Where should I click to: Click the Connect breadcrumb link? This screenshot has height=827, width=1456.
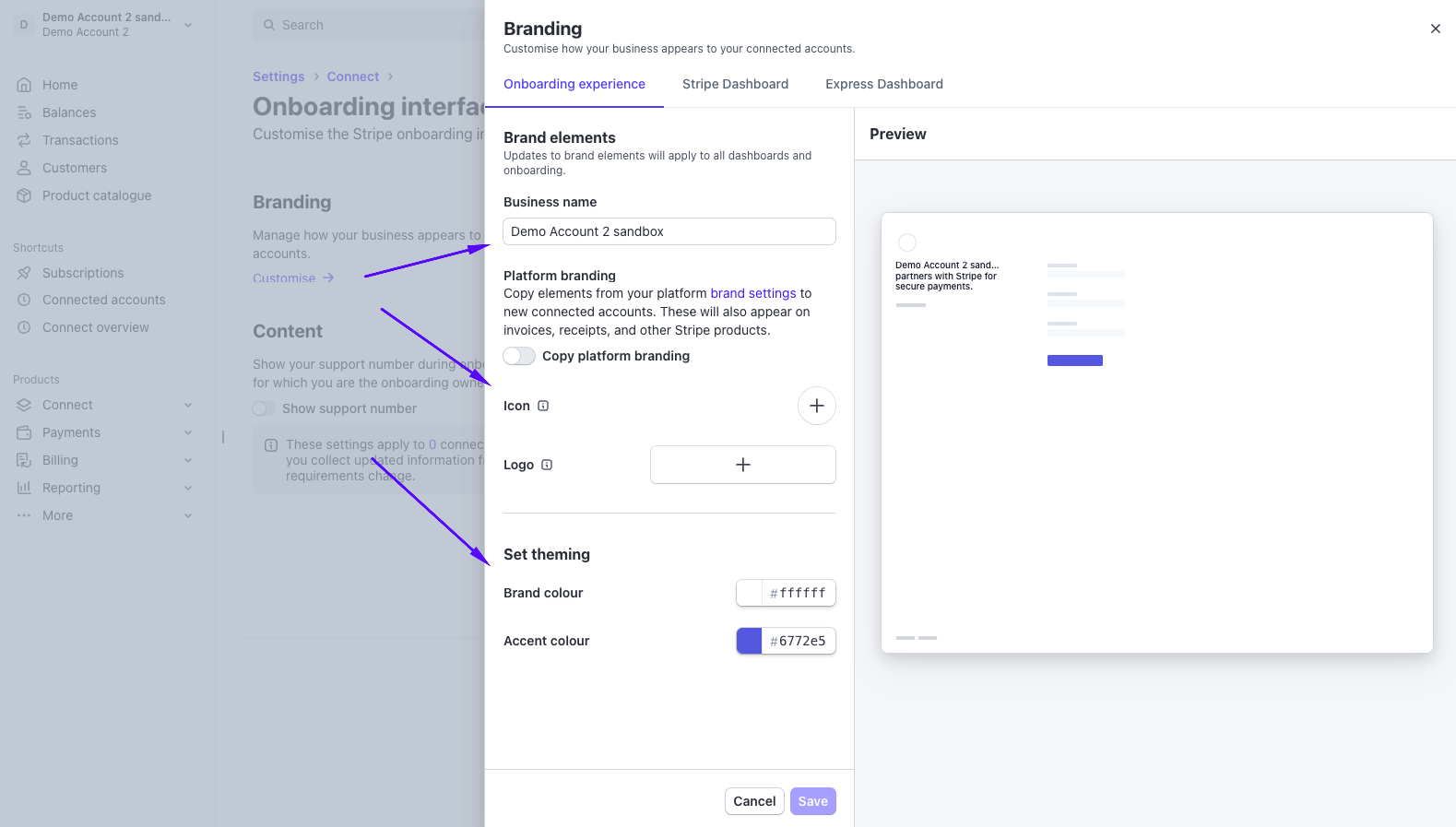[353, 77]
